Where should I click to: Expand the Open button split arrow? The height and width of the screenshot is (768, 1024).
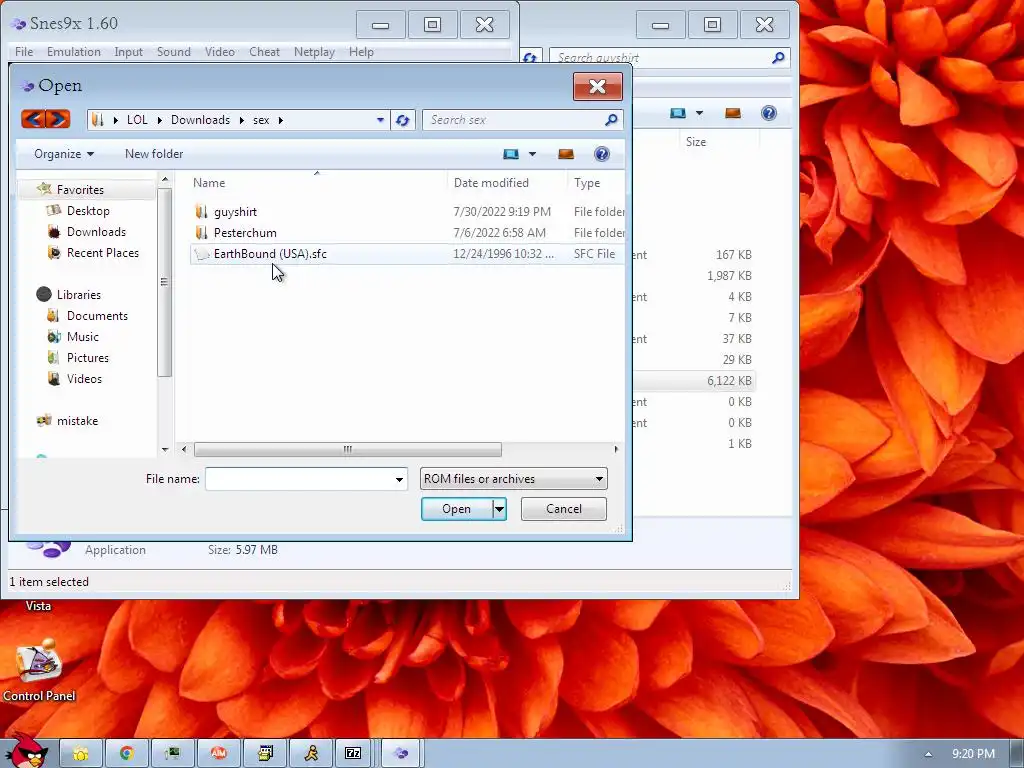coord(499,509)
